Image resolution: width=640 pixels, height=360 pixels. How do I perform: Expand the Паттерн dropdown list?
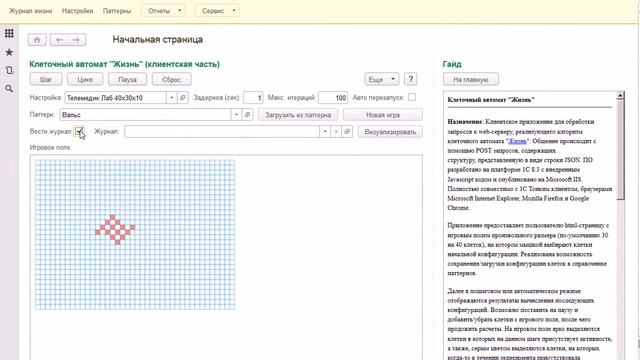pyautogui.click(x=236, y=115)
